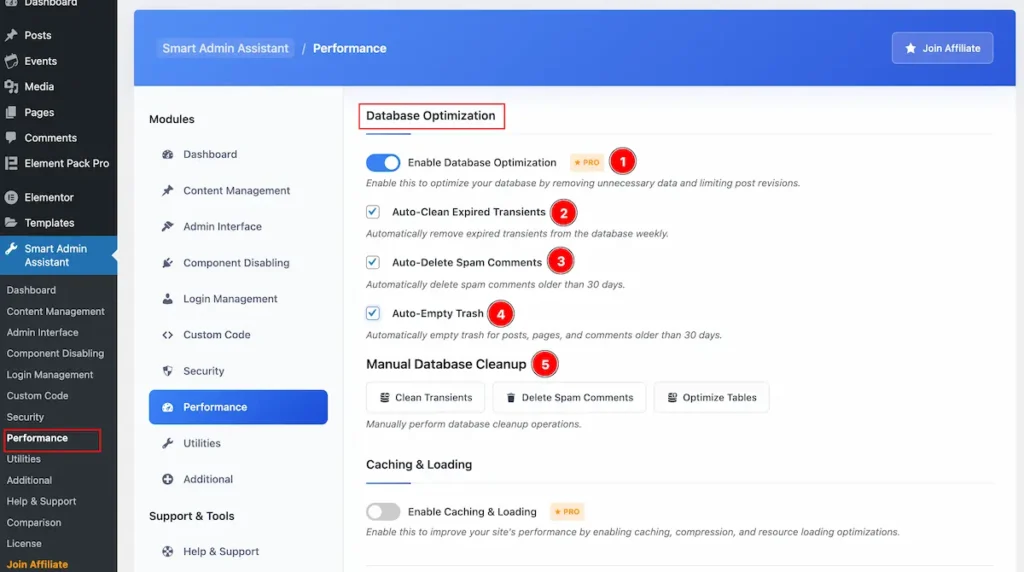Click the Clean Transients button
The image size is (1024, 572).
coord(426,398)
